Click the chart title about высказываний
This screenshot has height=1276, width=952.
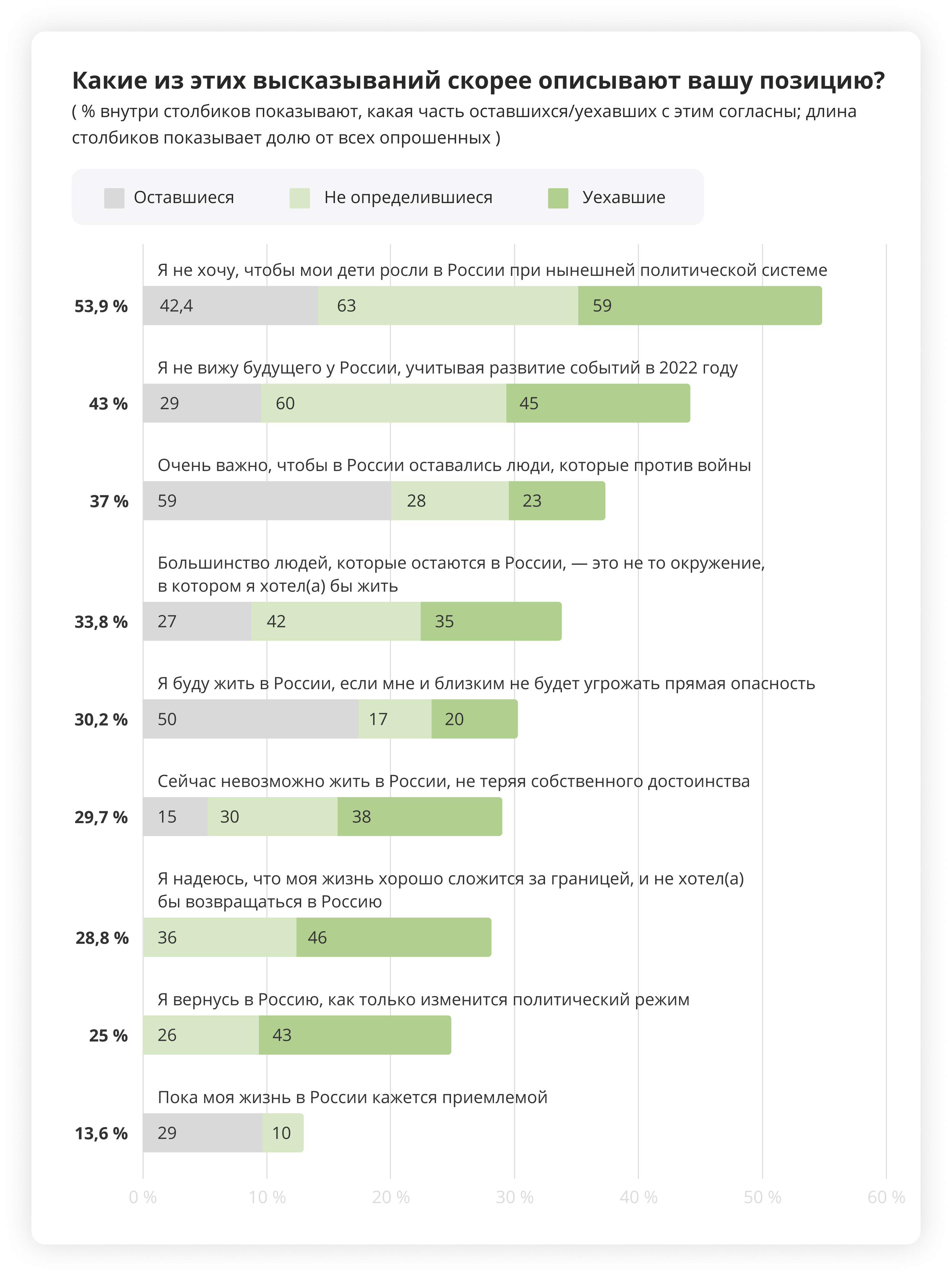[478, 81]
